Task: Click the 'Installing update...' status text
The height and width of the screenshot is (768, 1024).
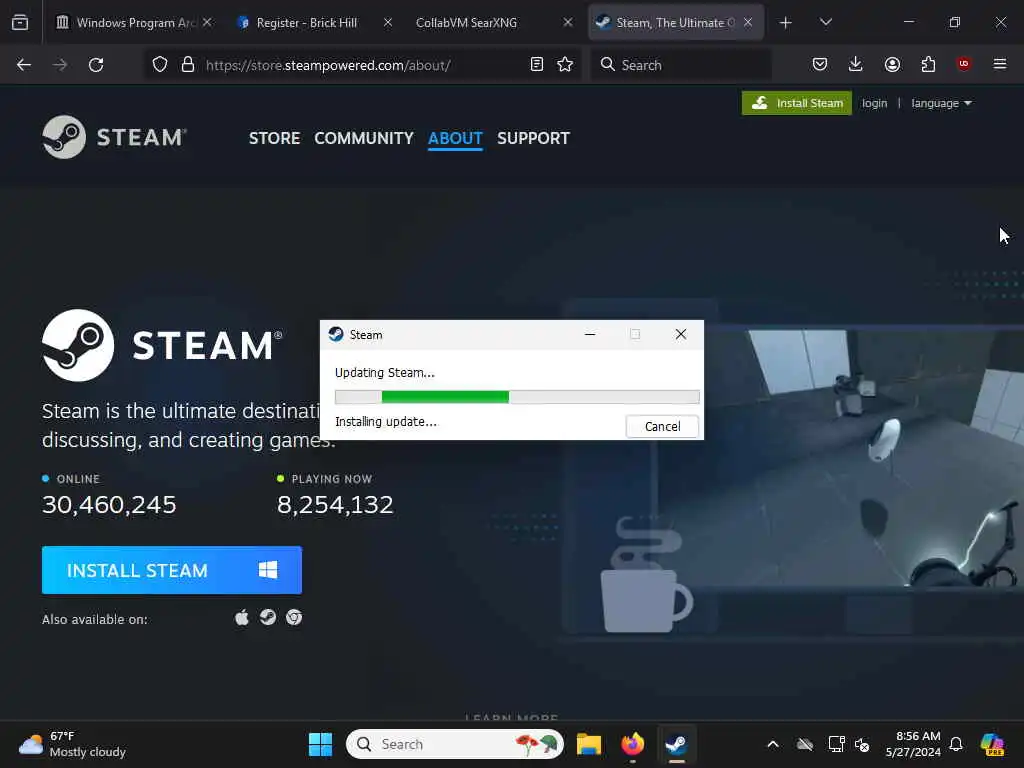Action: [x=386, y=421]
